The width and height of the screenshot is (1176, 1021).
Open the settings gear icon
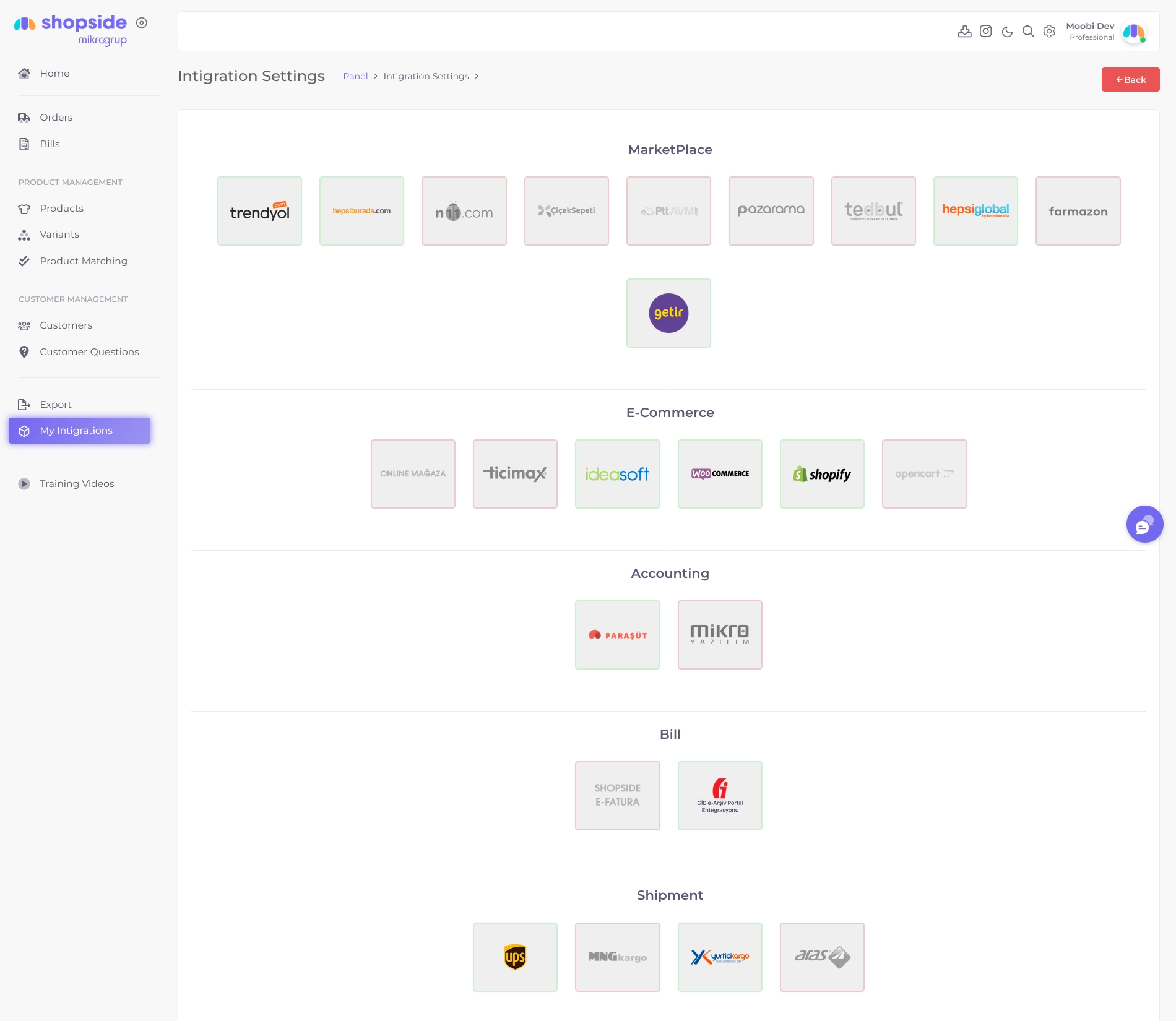tap(1049, 32)
